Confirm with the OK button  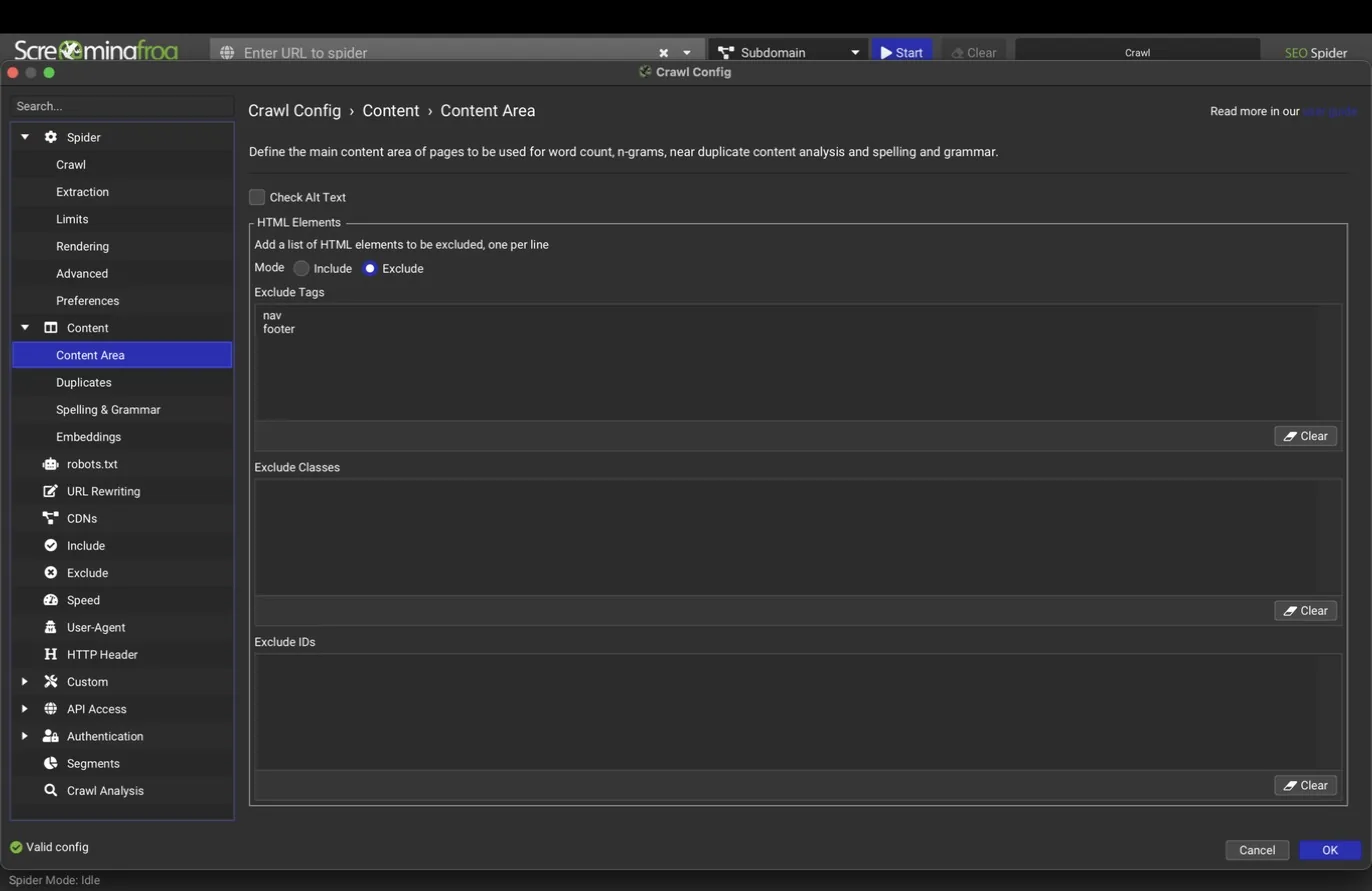tap(1330, 850)
